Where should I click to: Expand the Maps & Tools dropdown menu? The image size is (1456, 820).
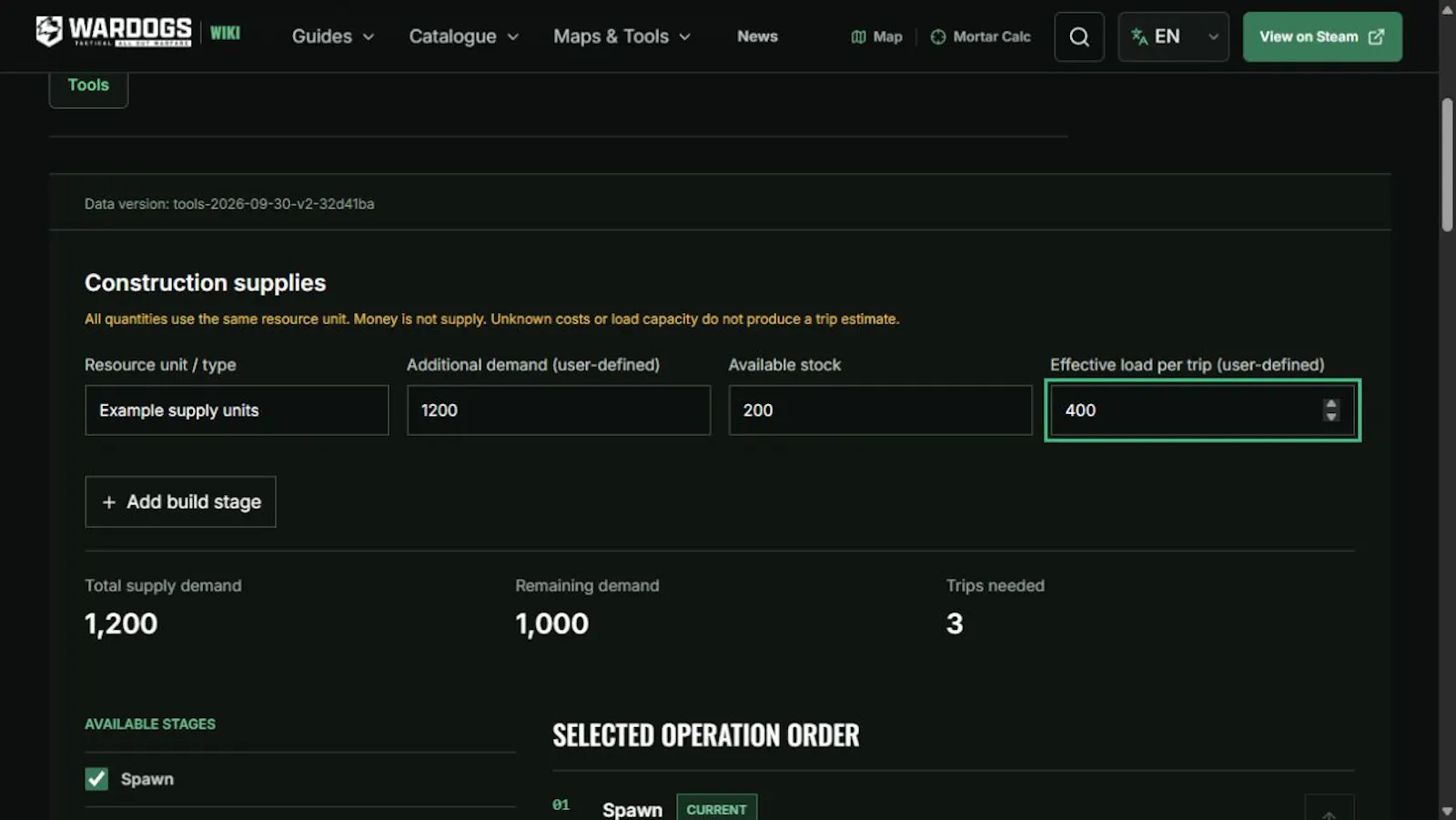[x=622, y=36]
